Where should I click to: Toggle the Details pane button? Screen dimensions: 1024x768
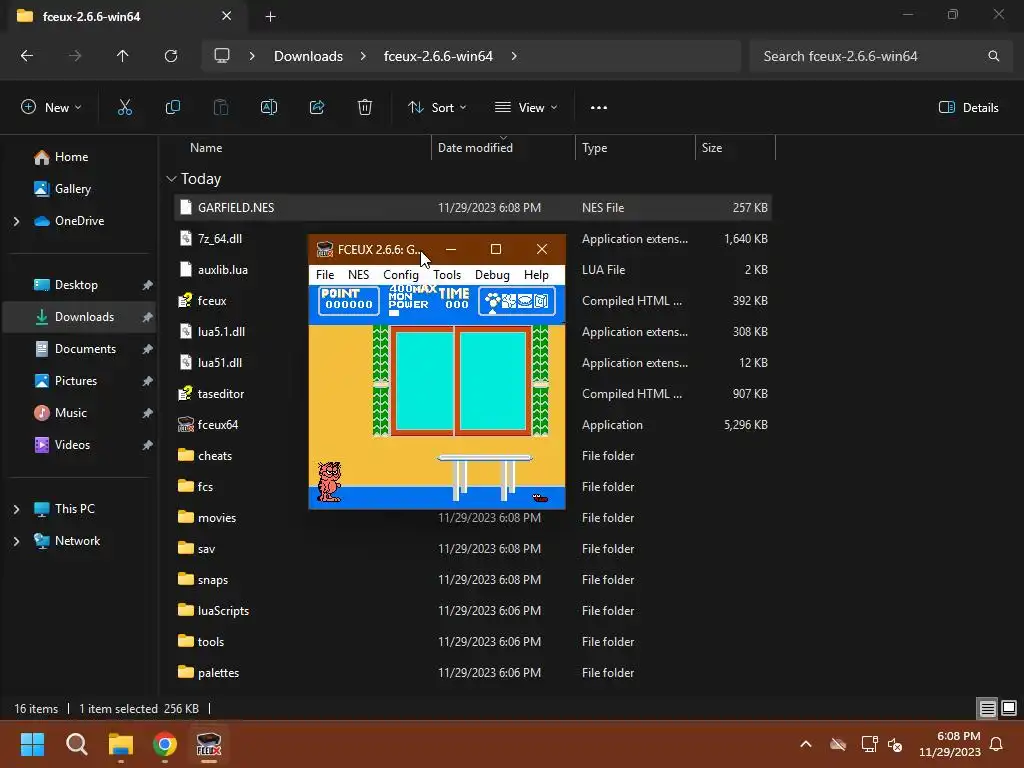(x=968, y=108)
